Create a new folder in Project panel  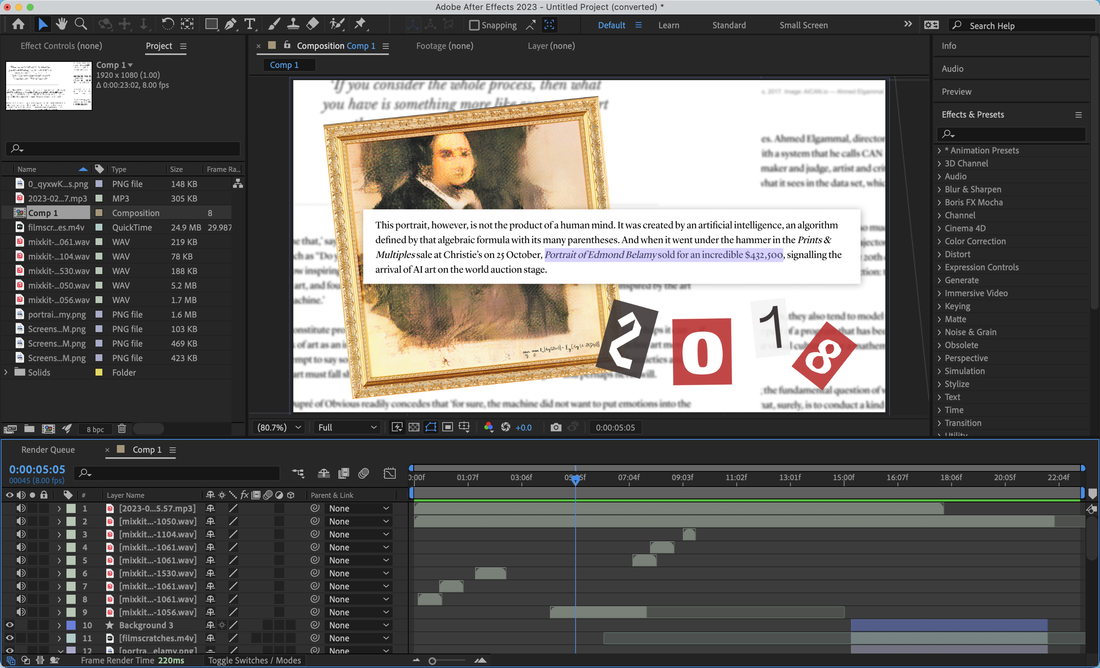(x=29, y=429)
